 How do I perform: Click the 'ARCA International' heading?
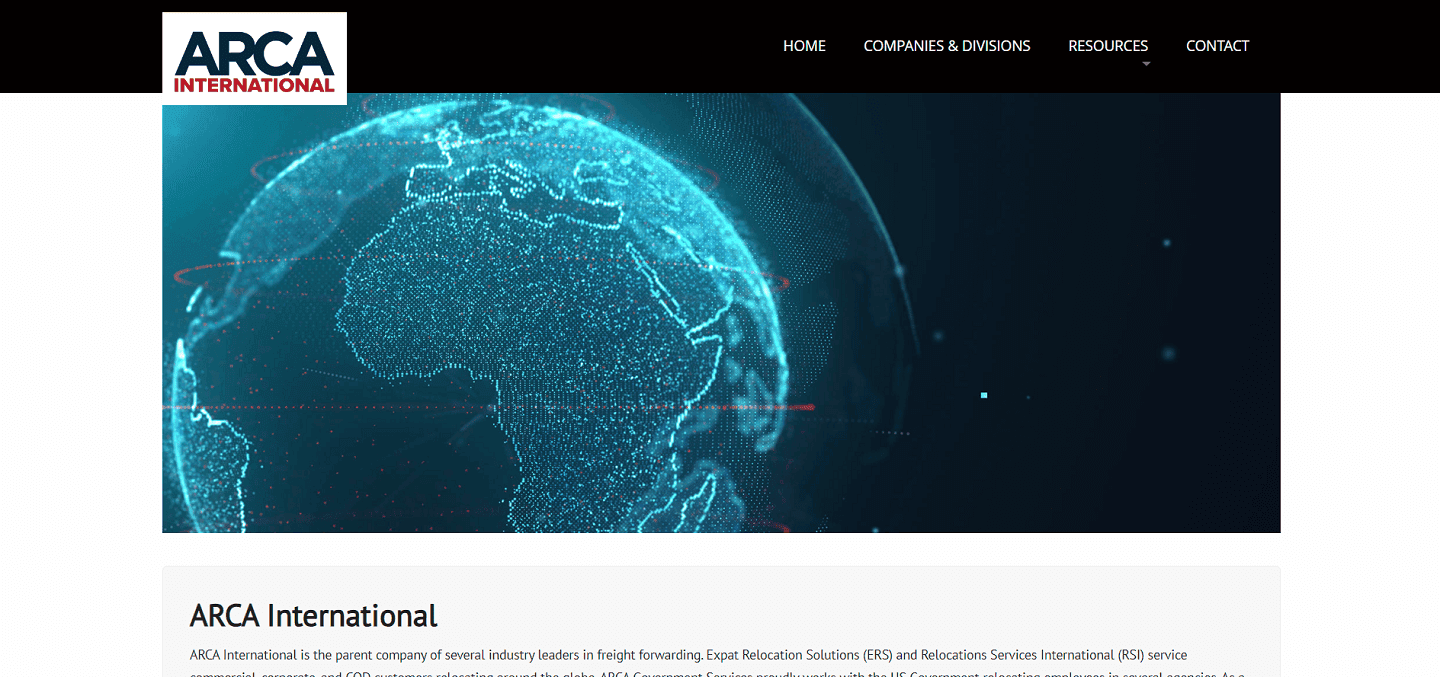coord(314,615)
